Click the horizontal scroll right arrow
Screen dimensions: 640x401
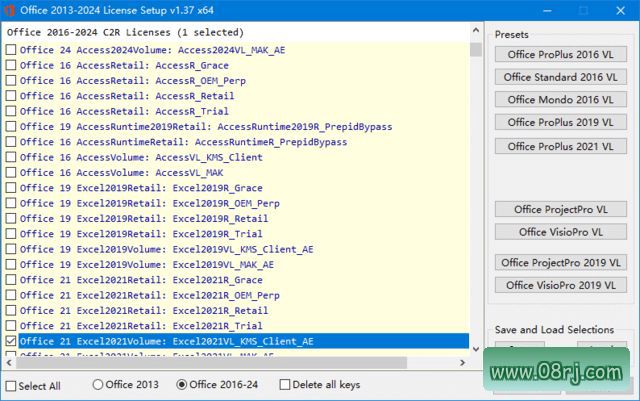pyautogui.click(x=462, y=363)
